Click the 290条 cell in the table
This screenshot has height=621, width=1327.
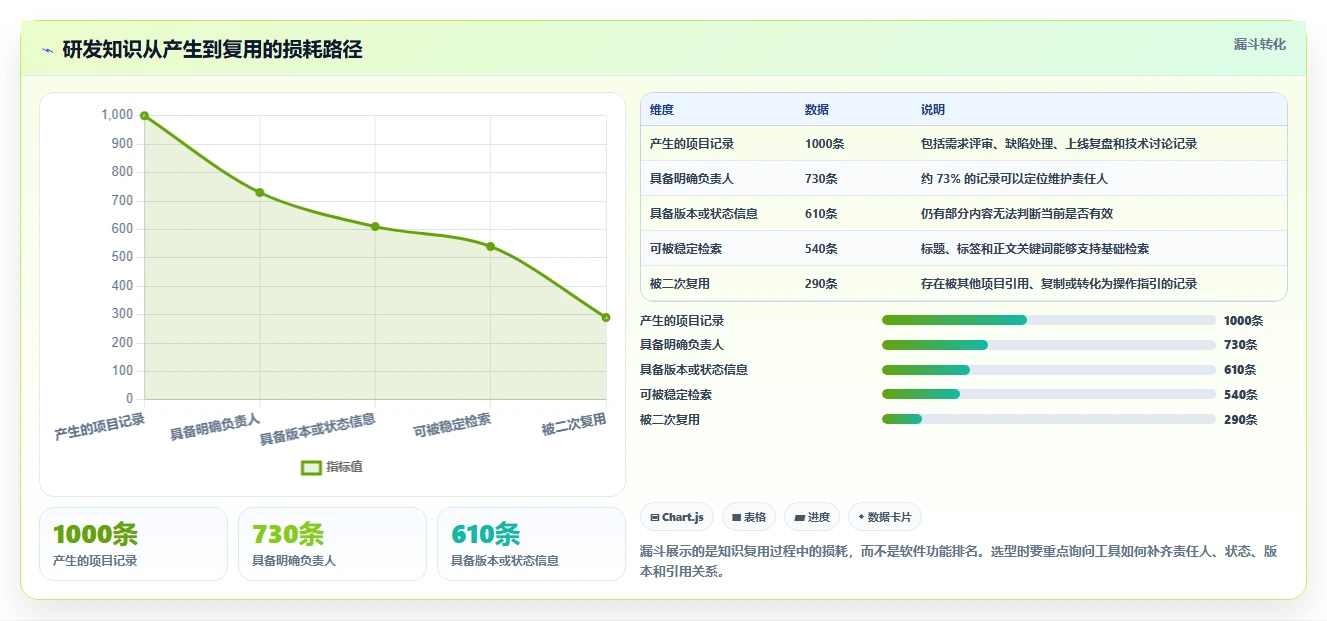click(x=821, y=284)
